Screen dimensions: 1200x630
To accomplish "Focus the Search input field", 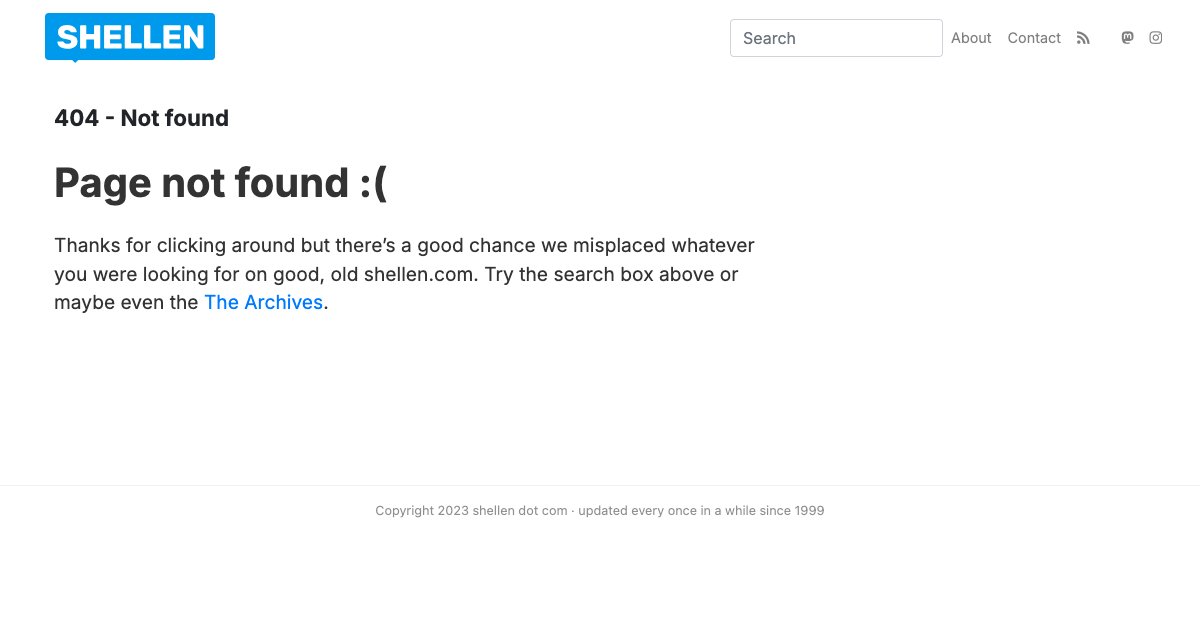I will click(836, 38).
